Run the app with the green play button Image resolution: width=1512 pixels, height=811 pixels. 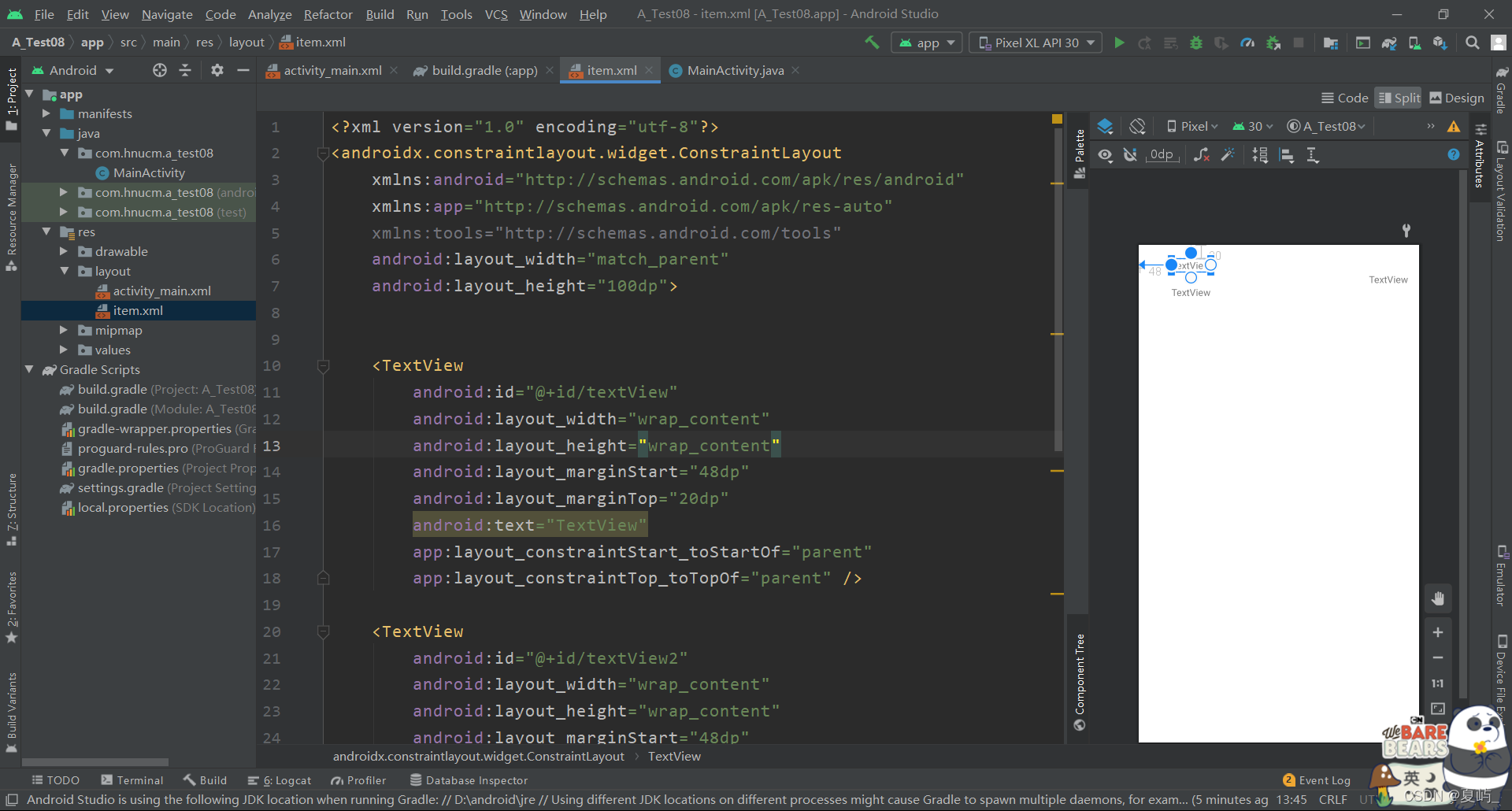(x=1119, y=43)
